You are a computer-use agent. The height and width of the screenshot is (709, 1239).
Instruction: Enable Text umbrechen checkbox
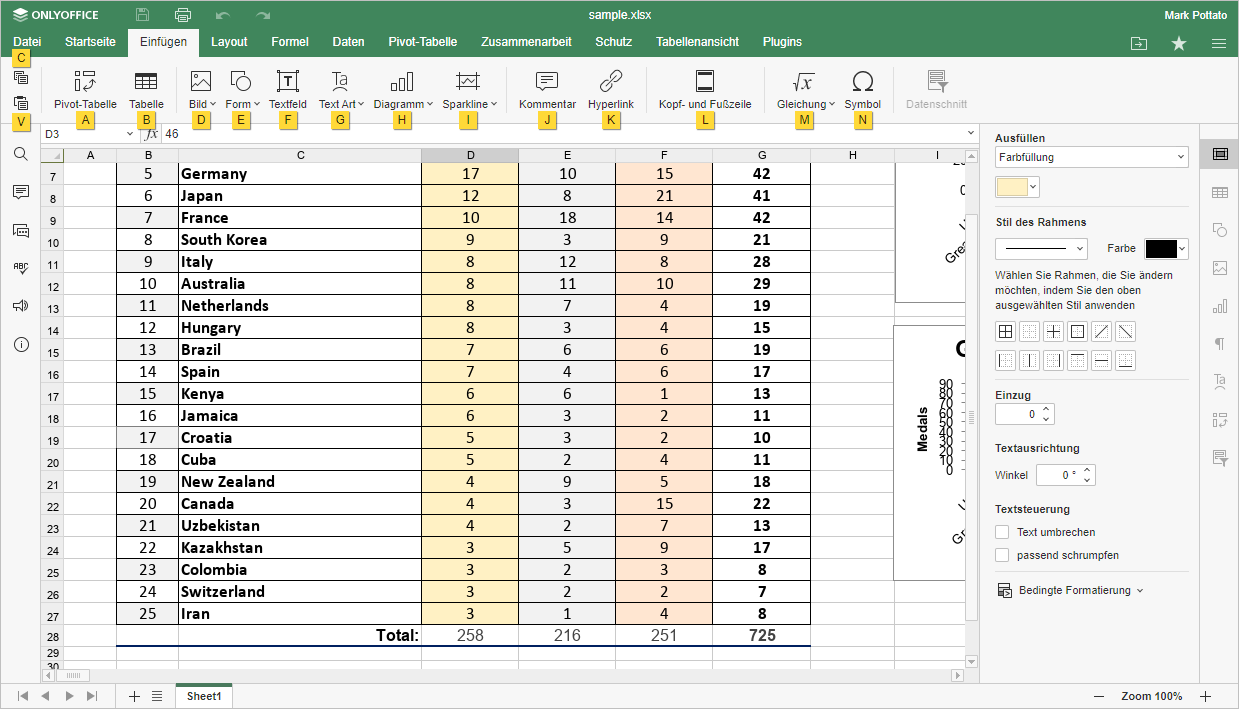click(x=1003, y=532)
